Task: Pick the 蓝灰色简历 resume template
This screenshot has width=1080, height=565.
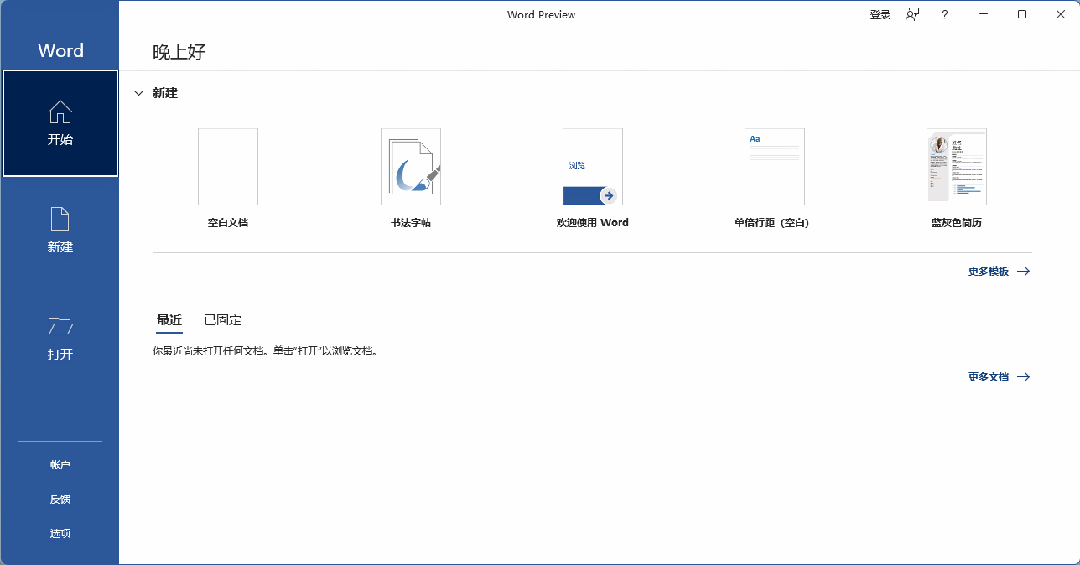Action: 957,178
